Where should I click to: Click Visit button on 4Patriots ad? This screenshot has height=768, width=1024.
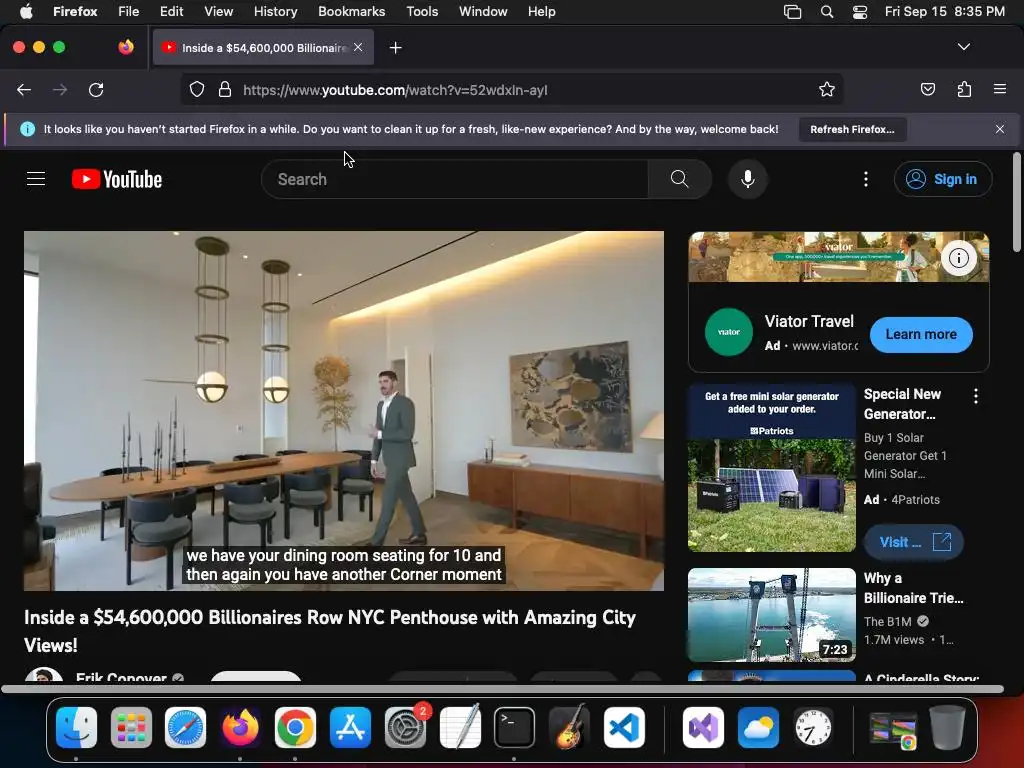[914, 542]
